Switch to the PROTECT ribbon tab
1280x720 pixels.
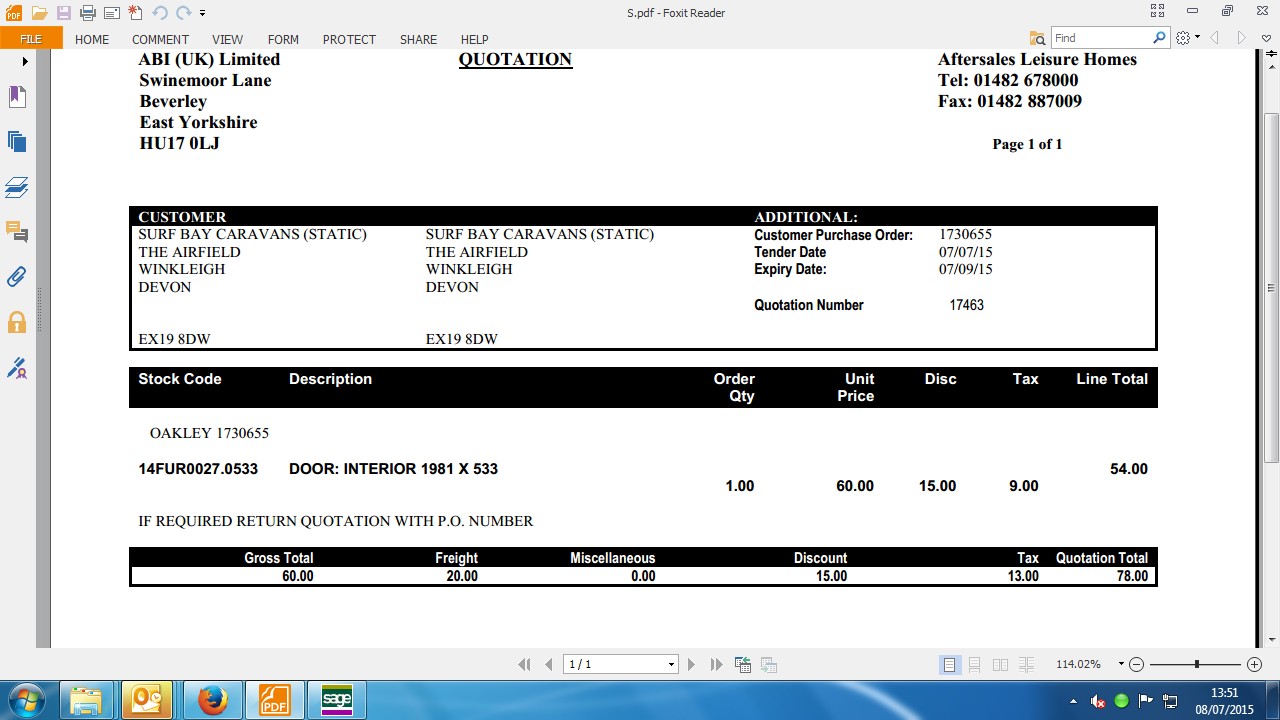(x=349, y=39)
